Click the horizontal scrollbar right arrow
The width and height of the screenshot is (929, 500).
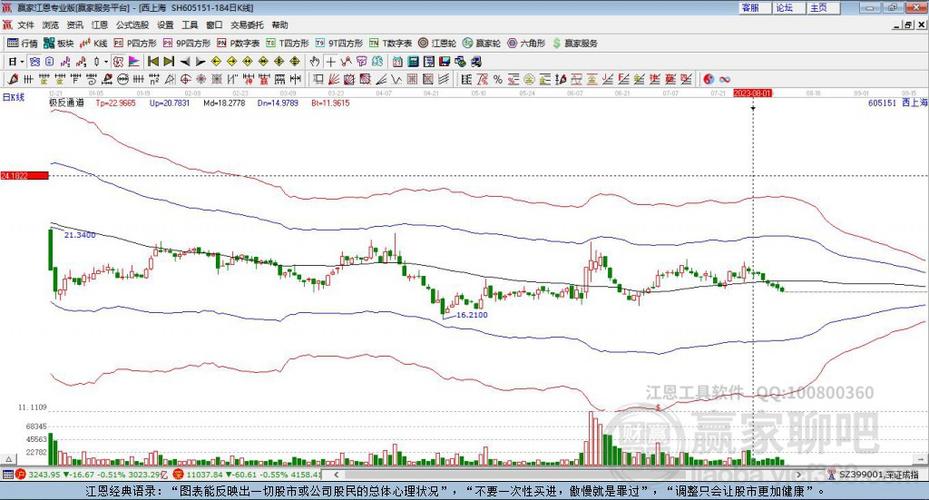(x=799, y=475)
